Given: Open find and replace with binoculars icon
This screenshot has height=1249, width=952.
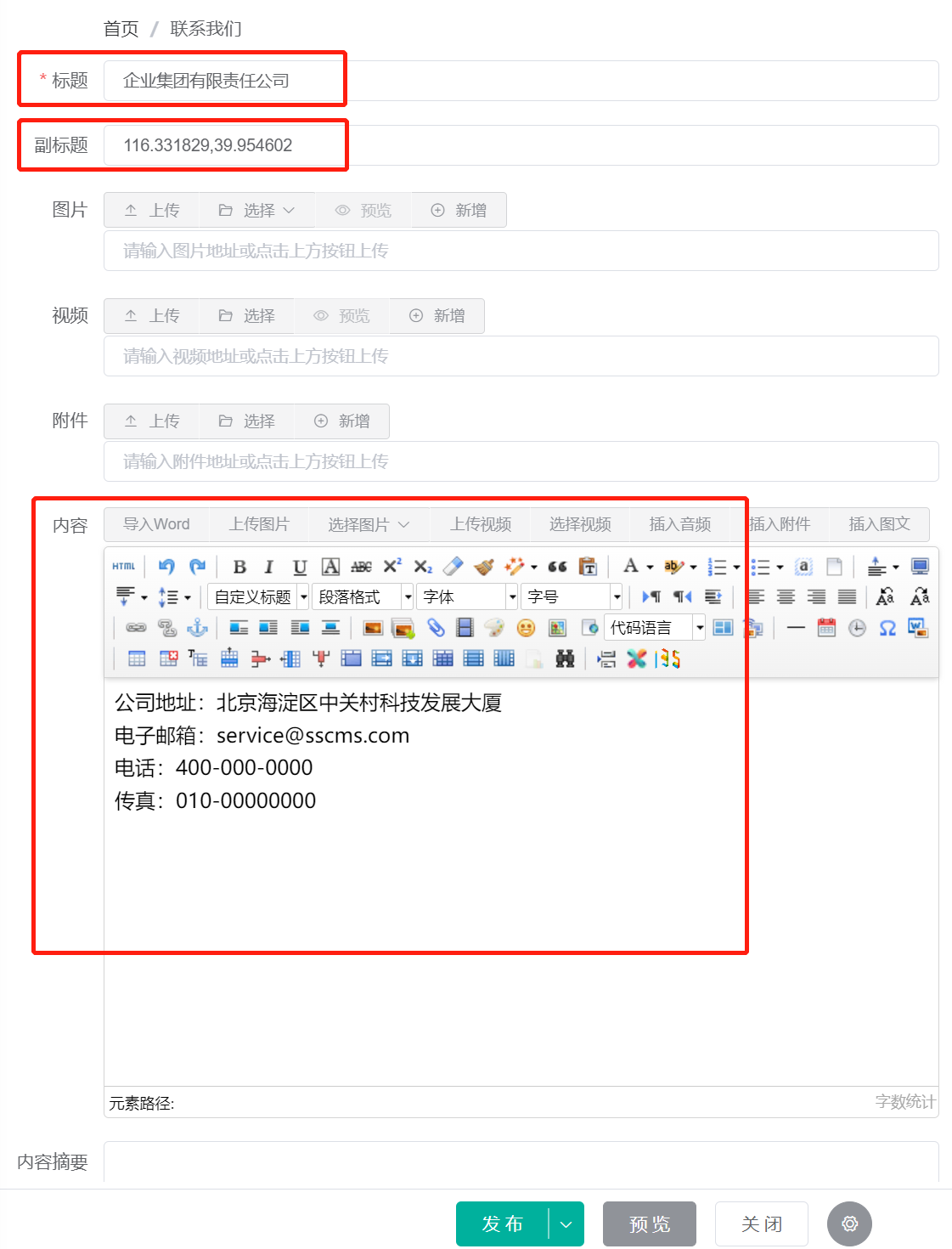Looking at the screenshot, I should 564,658.
